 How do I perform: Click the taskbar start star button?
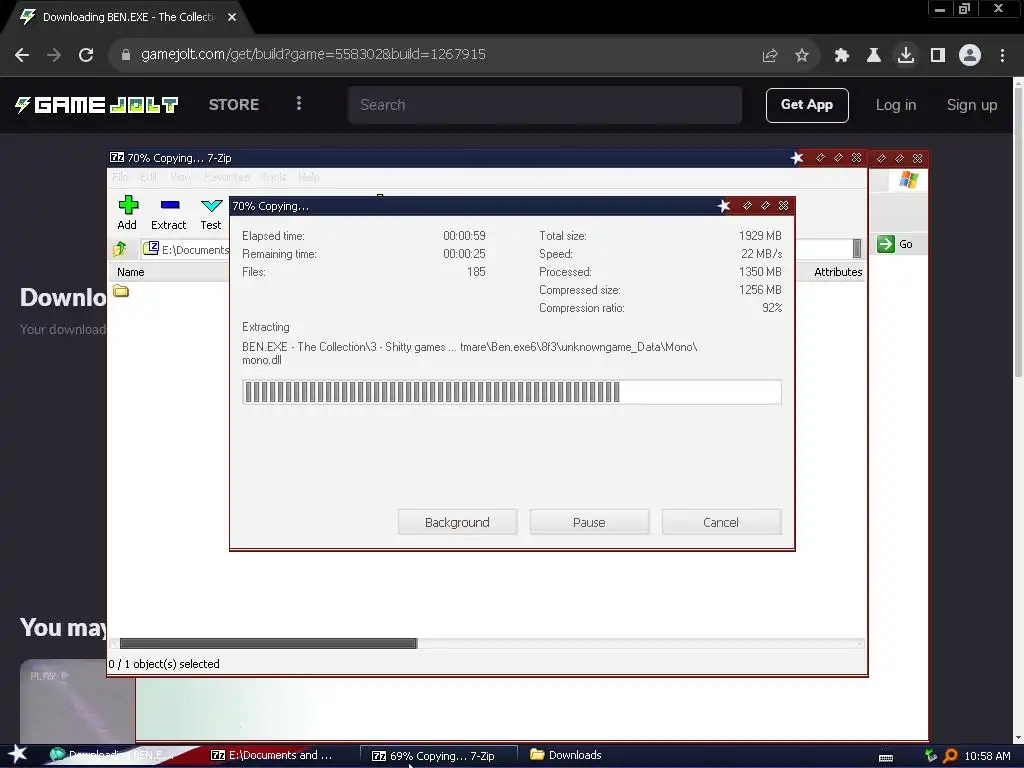point(17,754)
